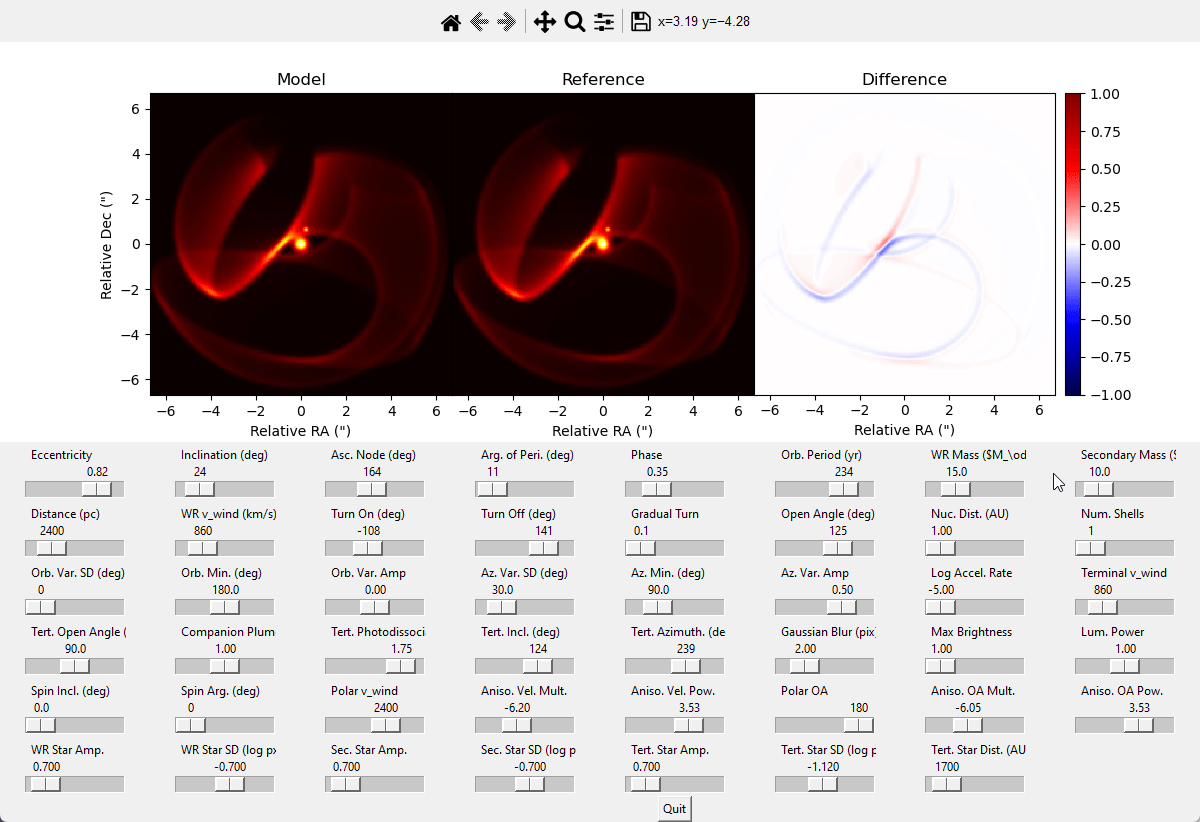
Task: Adjust the Aniso. Vel. Mult. slider
Action: point(524,725)
